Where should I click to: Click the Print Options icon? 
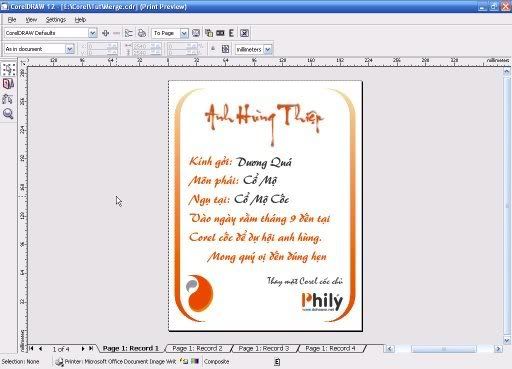tap(129, 33)
